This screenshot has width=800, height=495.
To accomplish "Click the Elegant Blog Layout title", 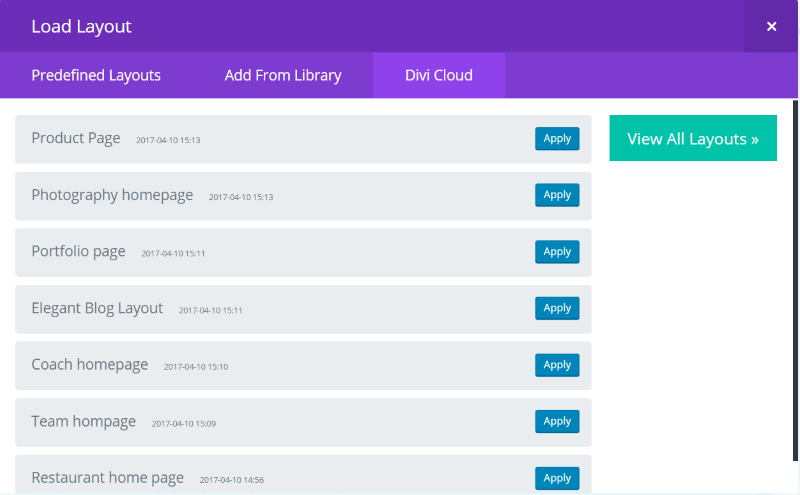I will click(97, 308).
